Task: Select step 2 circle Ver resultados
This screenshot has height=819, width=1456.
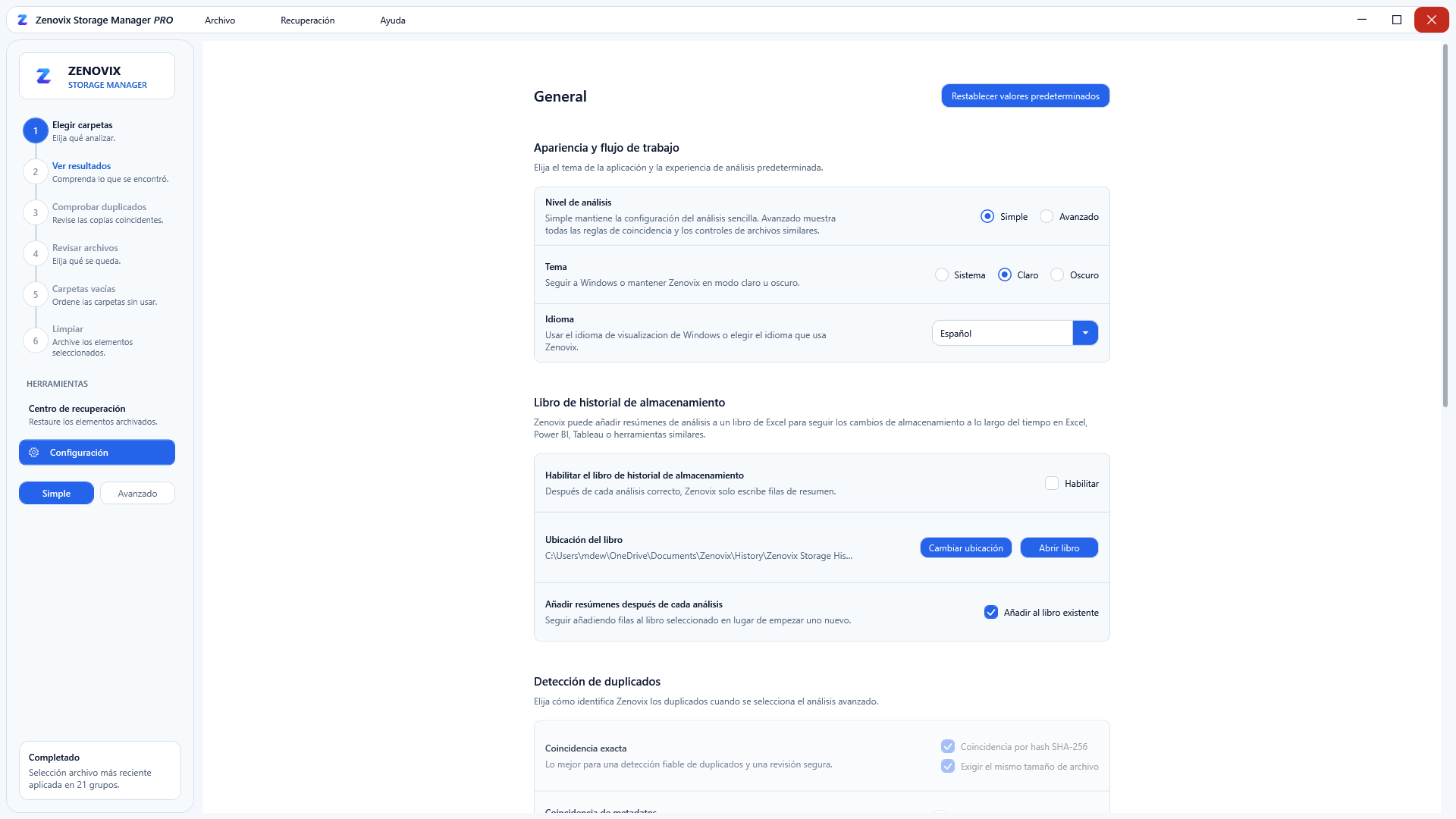Action: pyautogui.click(x=36, y=172)
